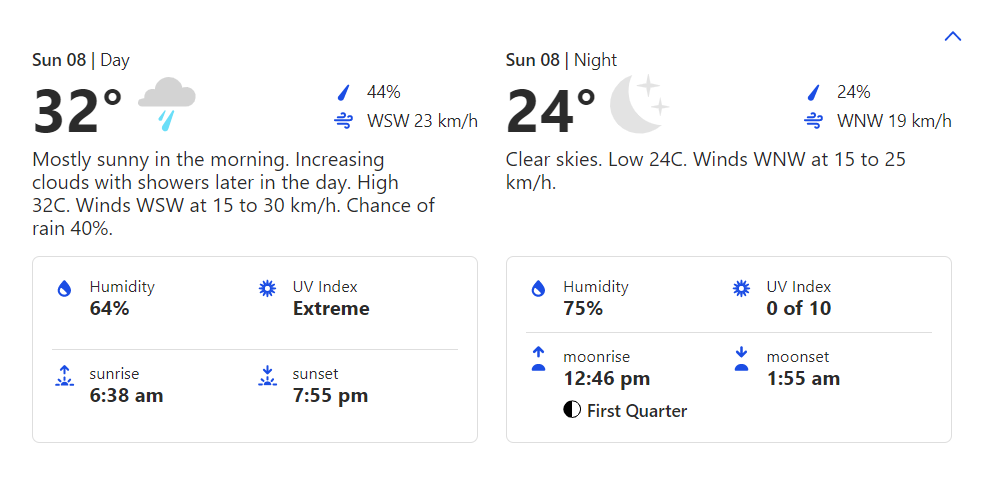
Task: Click the WSW wind icon for daytime
Action: click(344, 122)
